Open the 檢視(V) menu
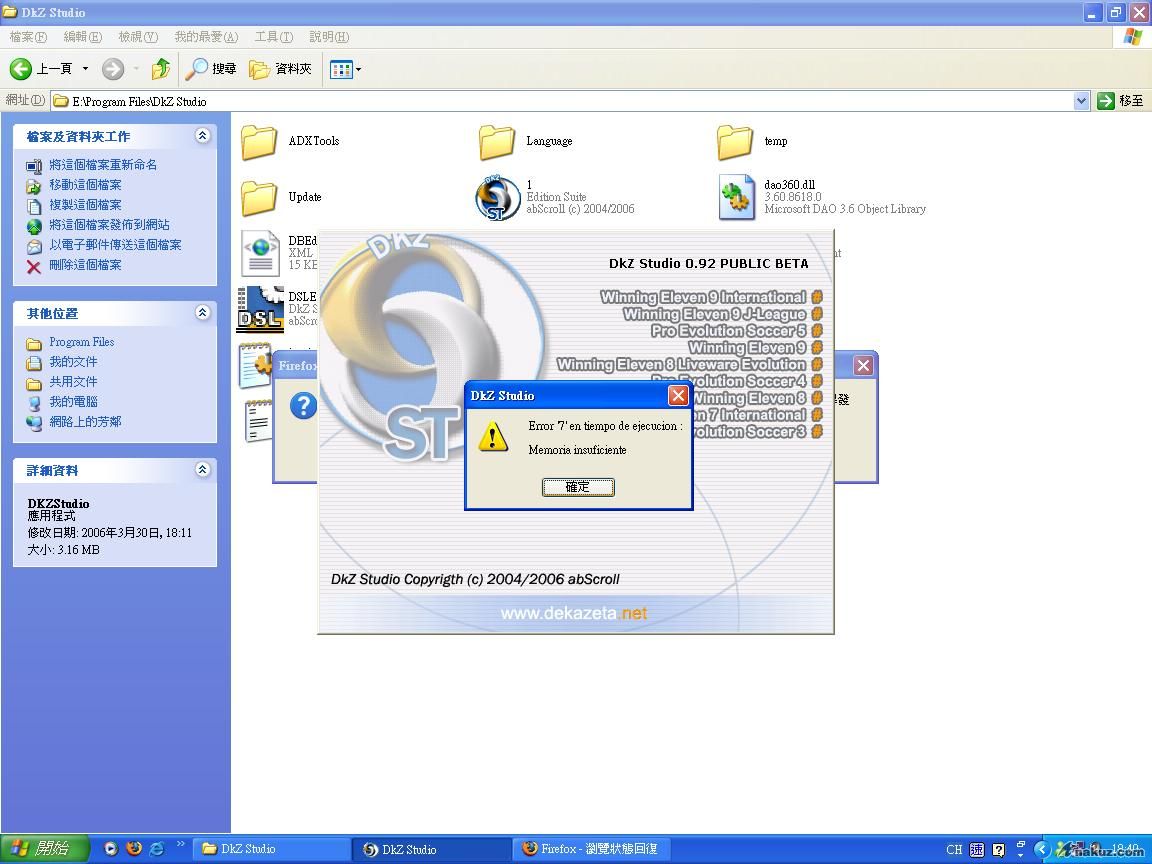Viewport: 1152px width, 864px height. pos(138,37)
